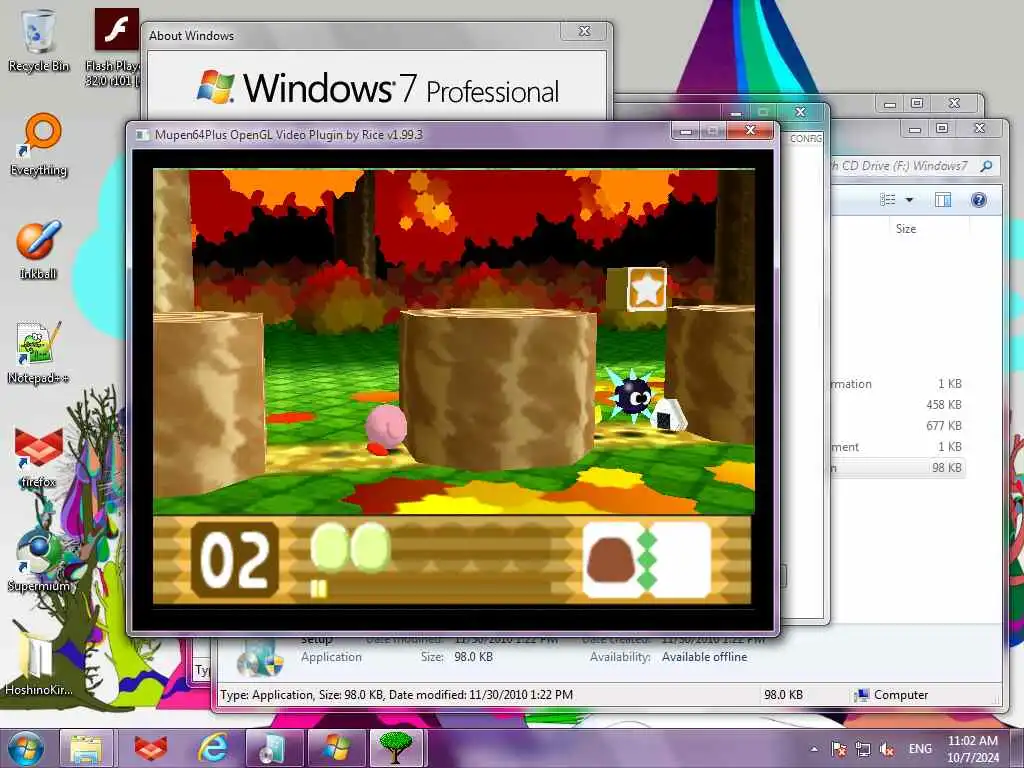Click the red fox icon on taskbar

coord(150,748)
